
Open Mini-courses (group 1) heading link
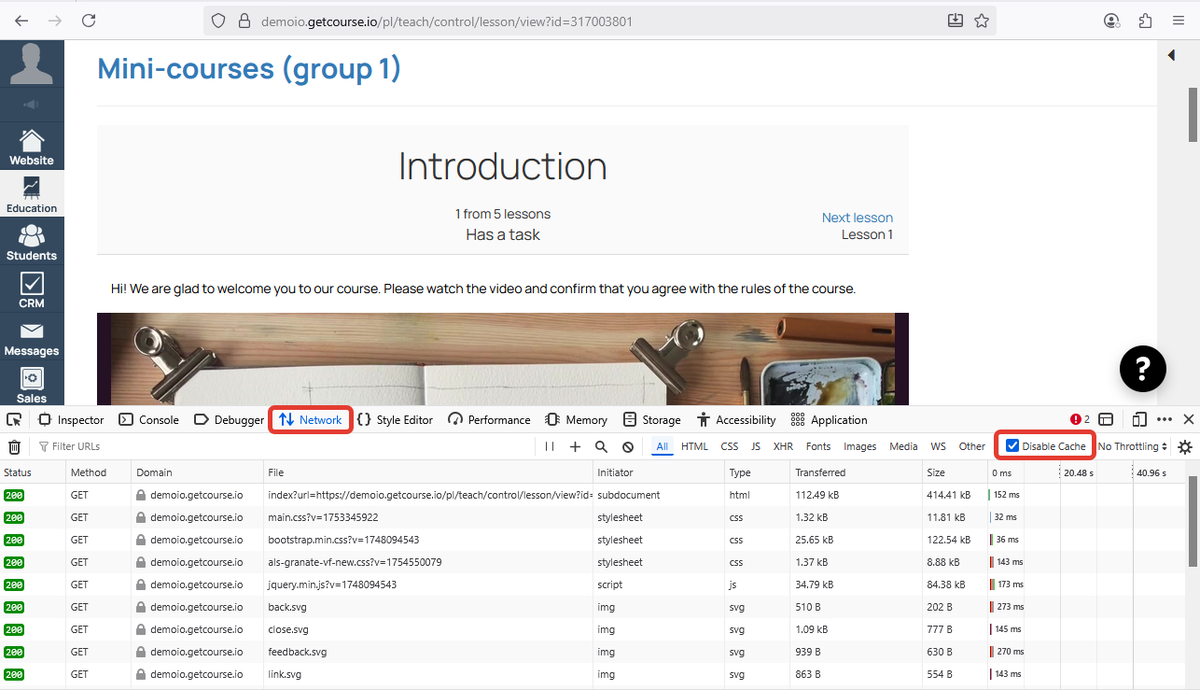[249, 69]
